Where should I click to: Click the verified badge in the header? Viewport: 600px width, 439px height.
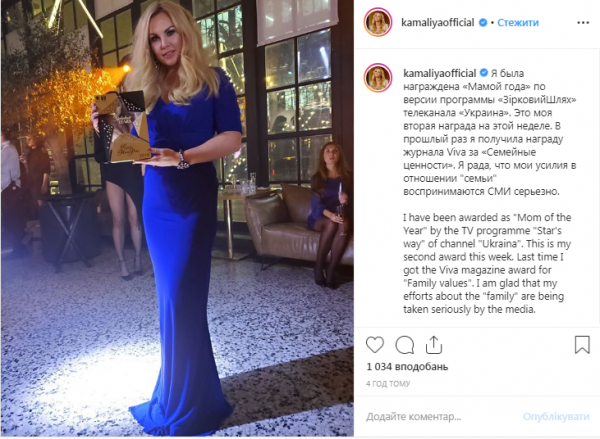483,23
